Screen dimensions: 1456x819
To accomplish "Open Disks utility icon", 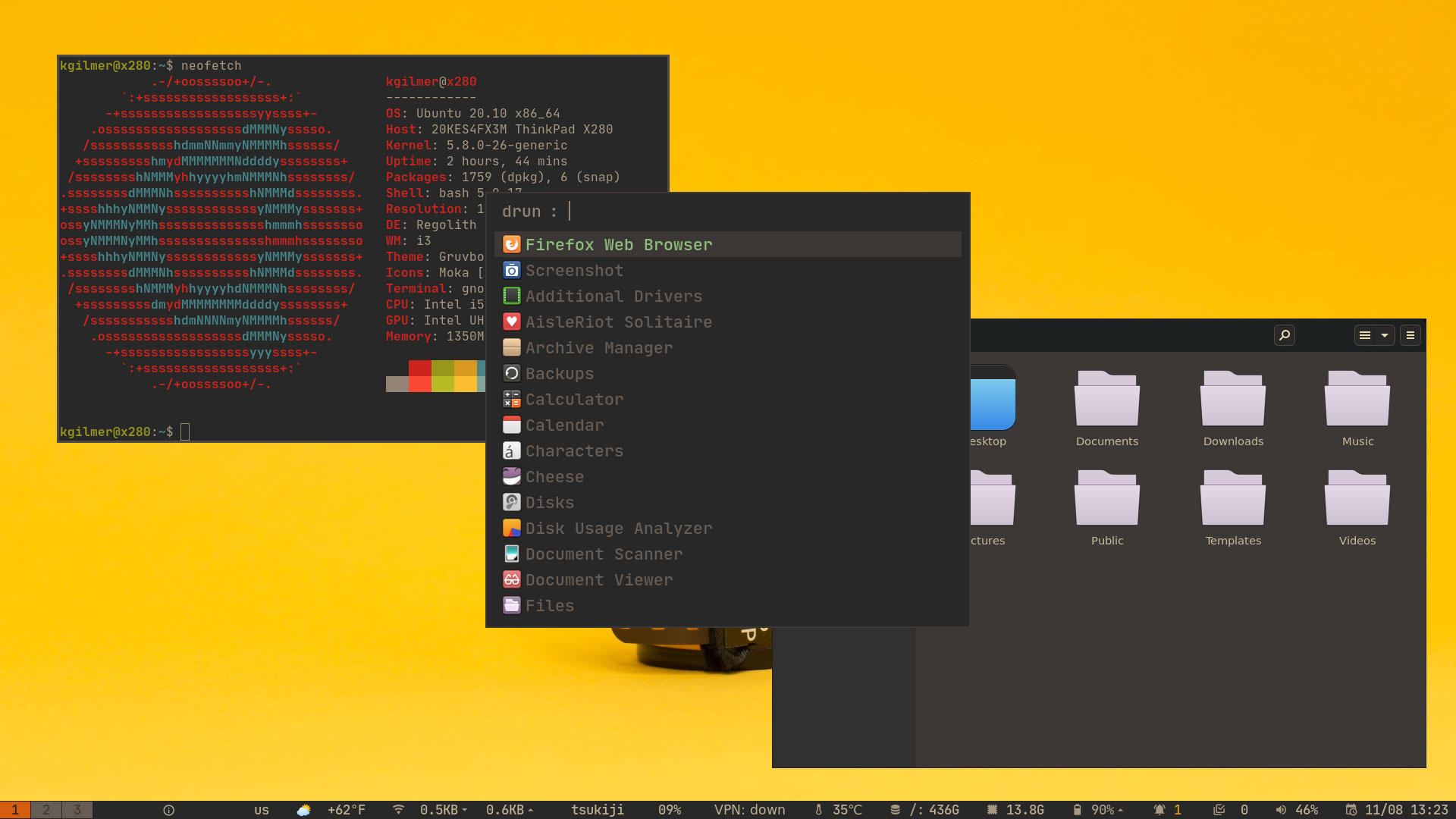I will pyautogui.click(x=512, y=503).
